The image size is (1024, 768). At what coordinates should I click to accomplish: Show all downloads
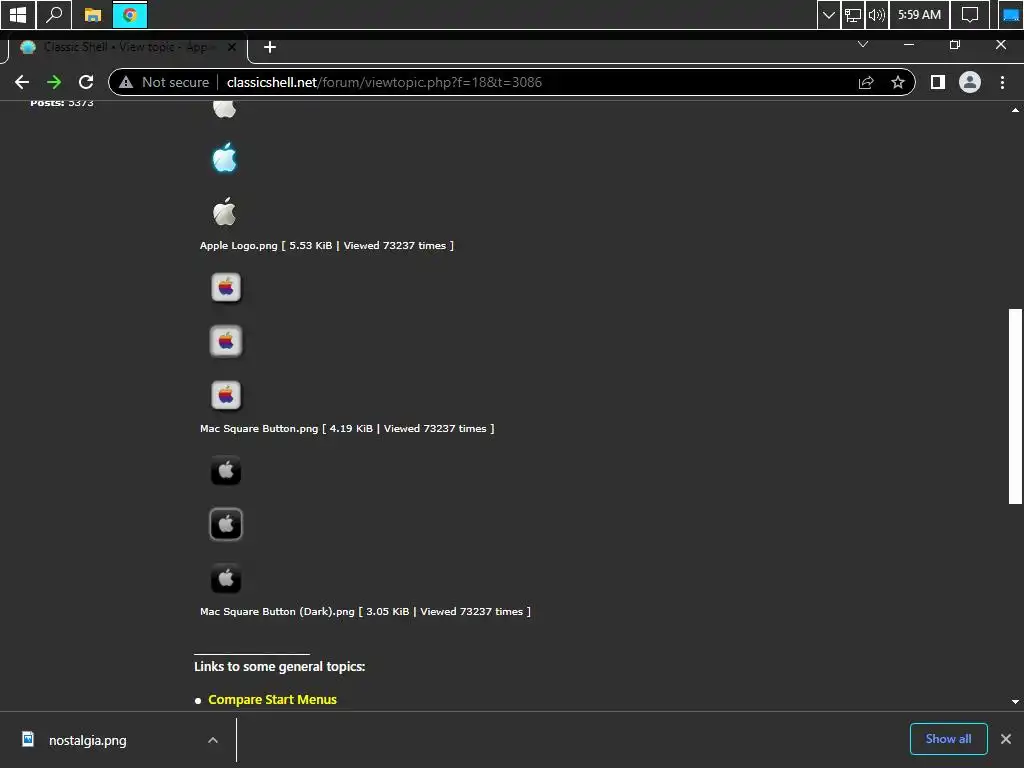948,739
